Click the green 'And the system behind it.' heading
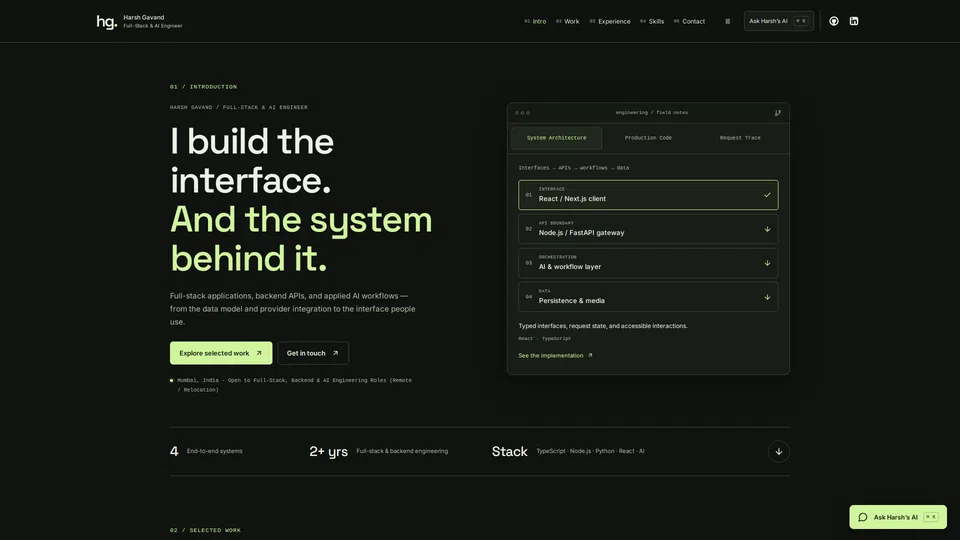Viewport: 960px width, 540px height. [x=301, y=239]
